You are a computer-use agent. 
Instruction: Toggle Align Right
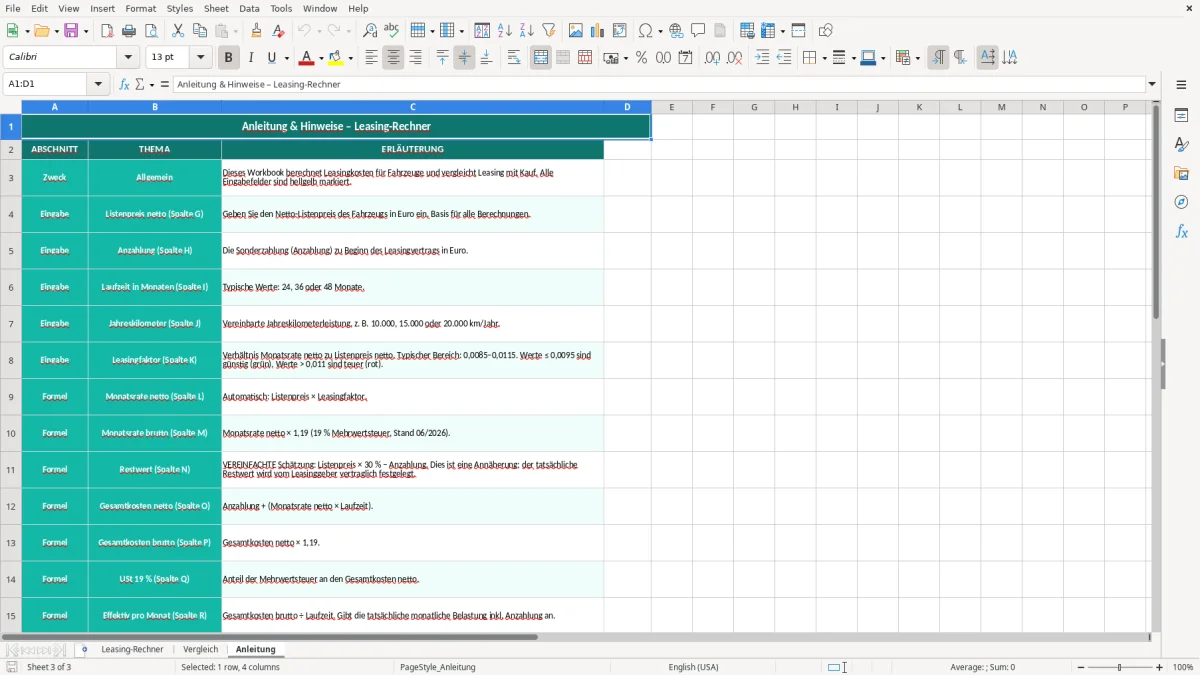[x=415, y=58]
